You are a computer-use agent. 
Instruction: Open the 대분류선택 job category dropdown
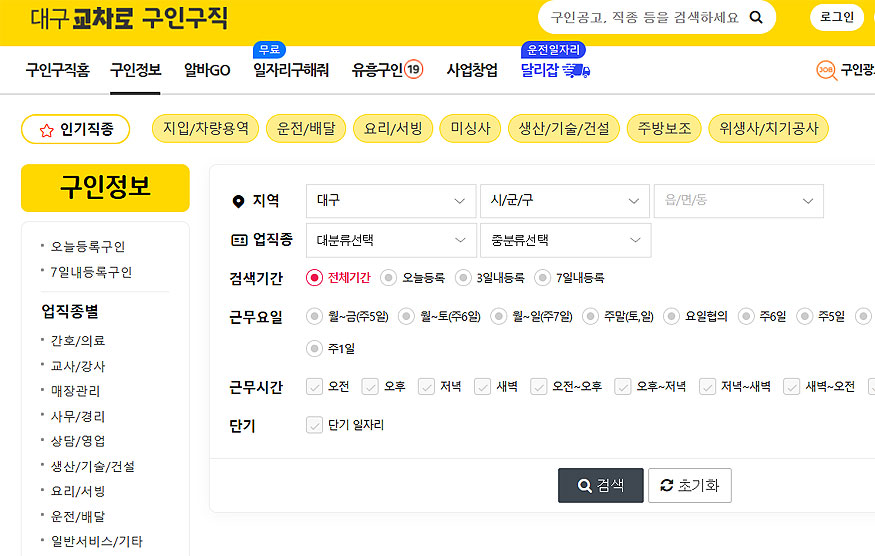[x=391, y=240]
